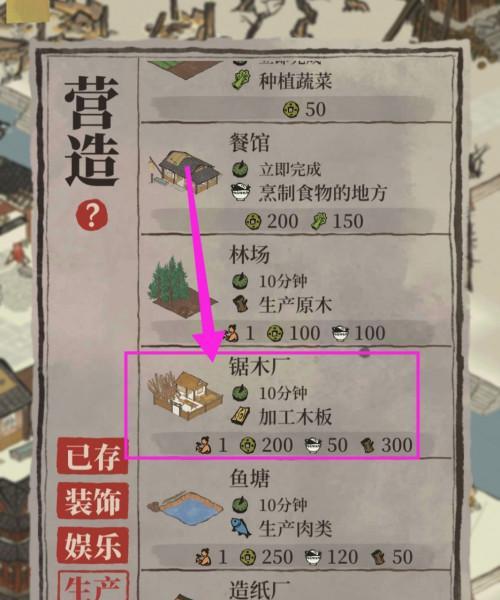Switch to the 已存 tab

point(92,456)
